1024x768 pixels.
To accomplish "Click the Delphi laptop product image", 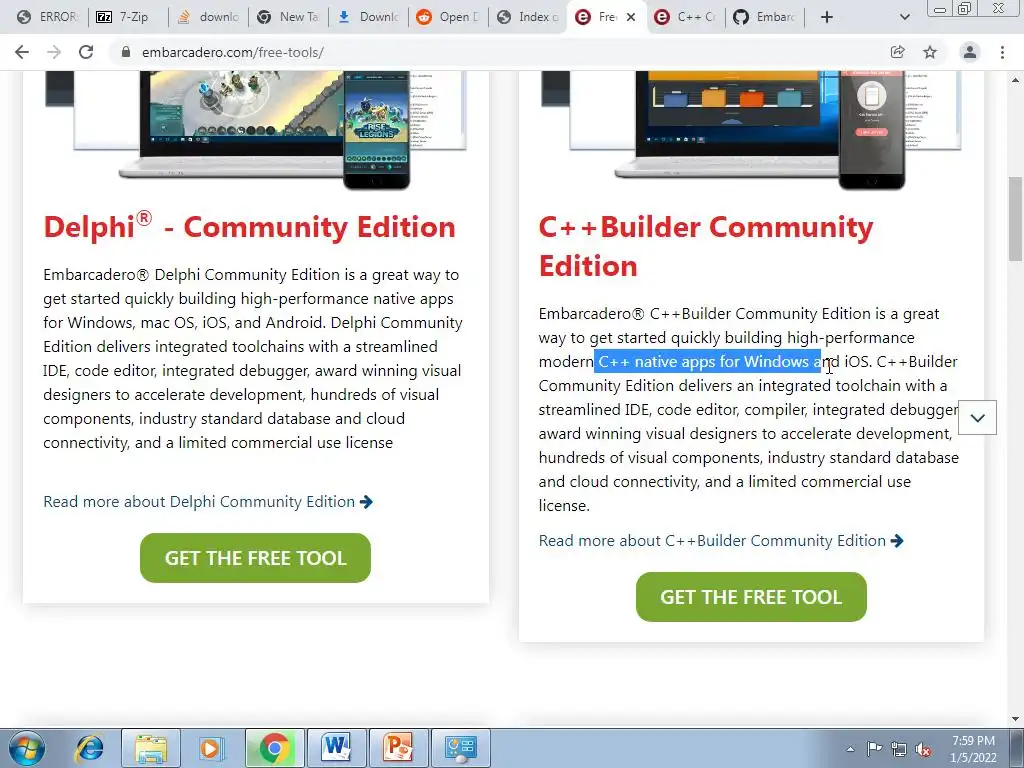I will (256, 129).
